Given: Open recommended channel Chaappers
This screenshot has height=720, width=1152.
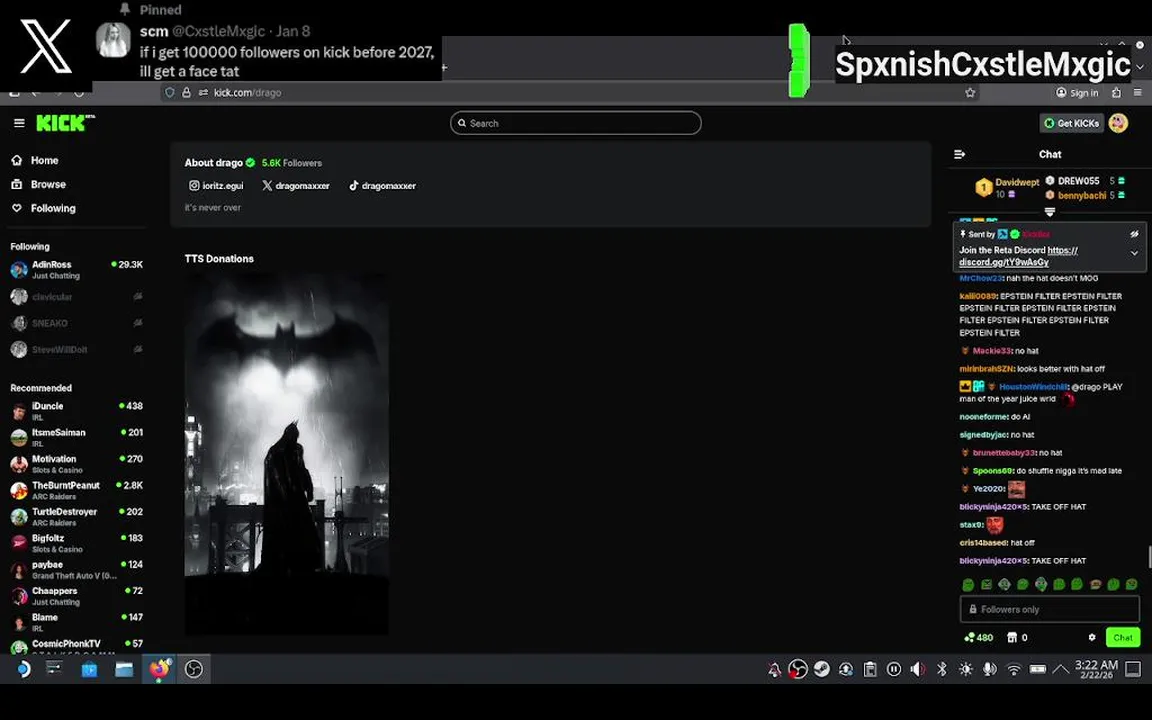Looking at the screenshot, I should point(76,596).
